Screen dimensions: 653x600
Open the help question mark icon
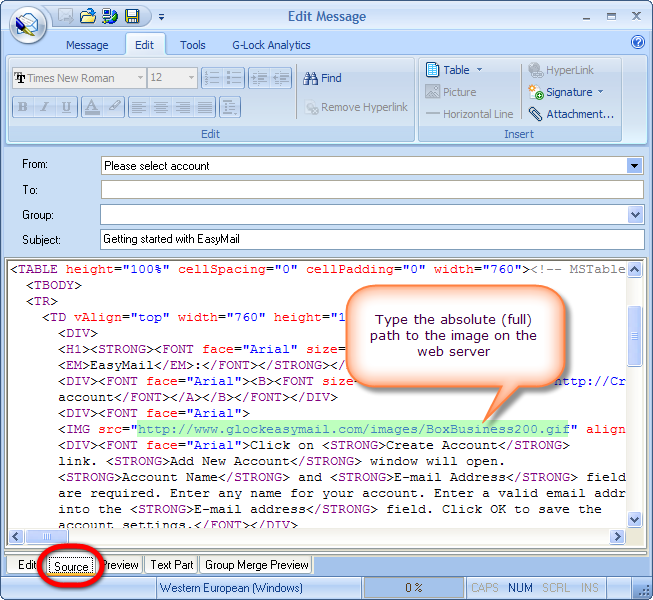point(638,42)
